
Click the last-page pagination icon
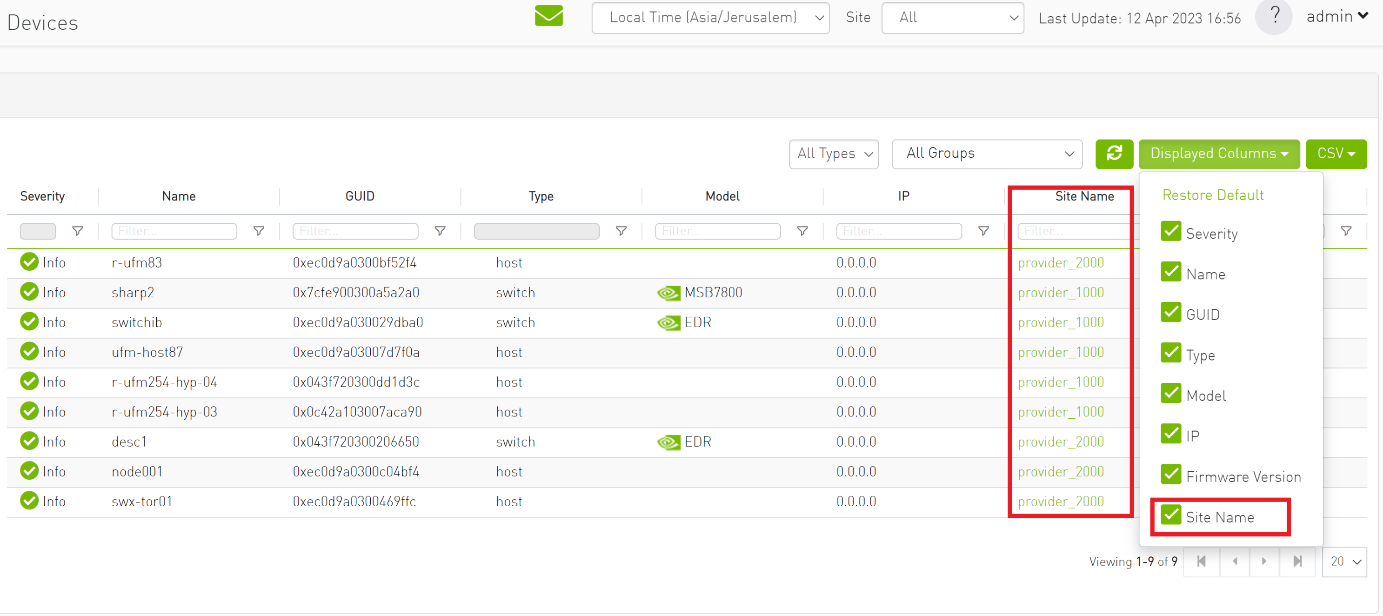pos(1297,561)
